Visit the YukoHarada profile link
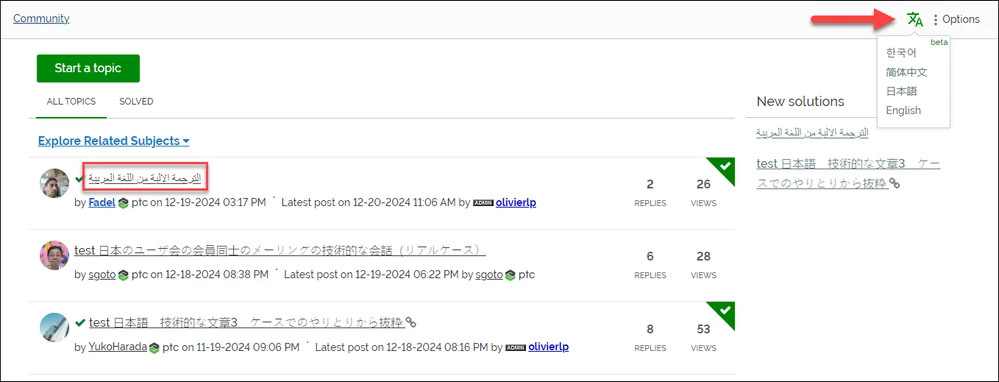The width and height of the screenshot is (999, 382). coord(118,347)
